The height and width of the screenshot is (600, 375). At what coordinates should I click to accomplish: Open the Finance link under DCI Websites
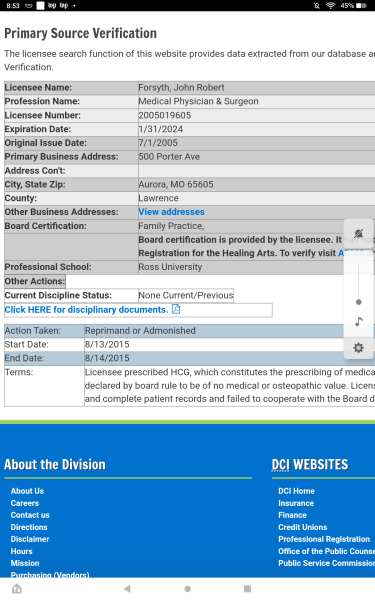pos(292,515)
